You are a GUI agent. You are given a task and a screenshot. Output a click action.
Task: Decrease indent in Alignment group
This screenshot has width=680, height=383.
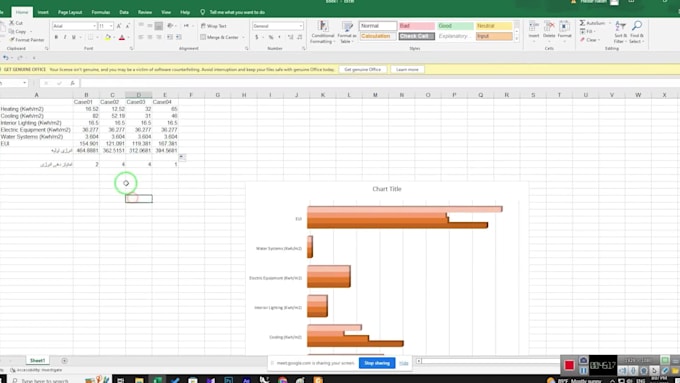(x=170, y=37)
